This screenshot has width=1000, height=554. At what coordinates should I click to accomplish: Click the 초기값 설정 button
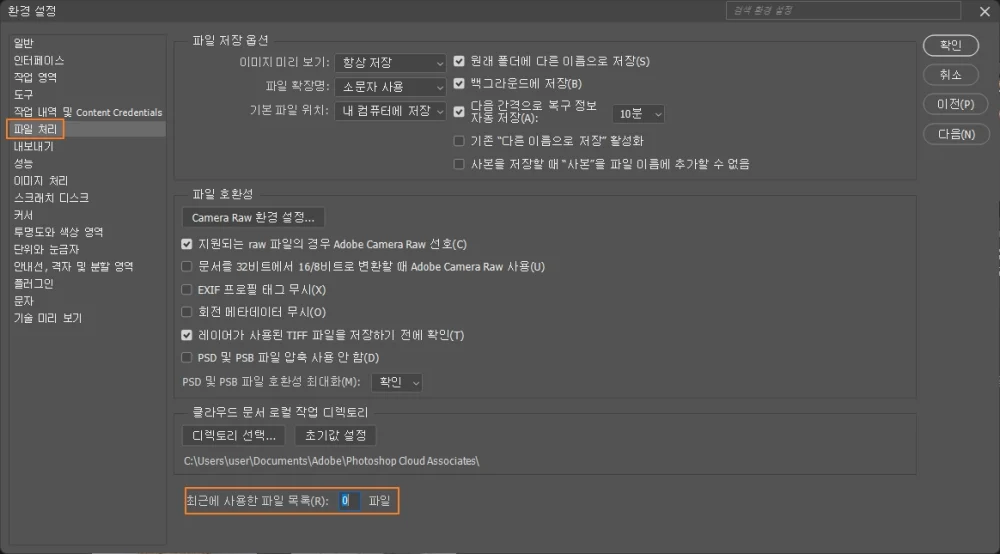(335, 435)
